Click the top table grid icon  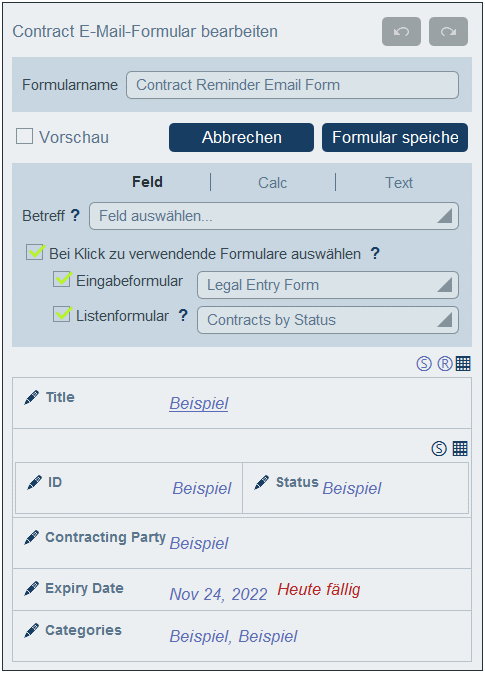(x=463, y=364)
